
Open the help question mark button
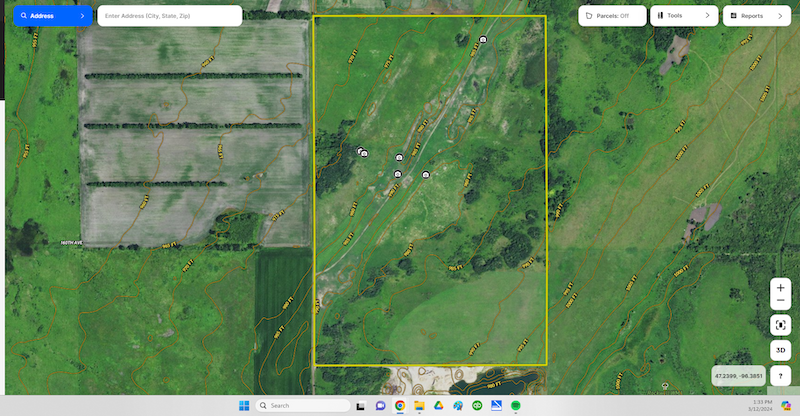point(780,376)
